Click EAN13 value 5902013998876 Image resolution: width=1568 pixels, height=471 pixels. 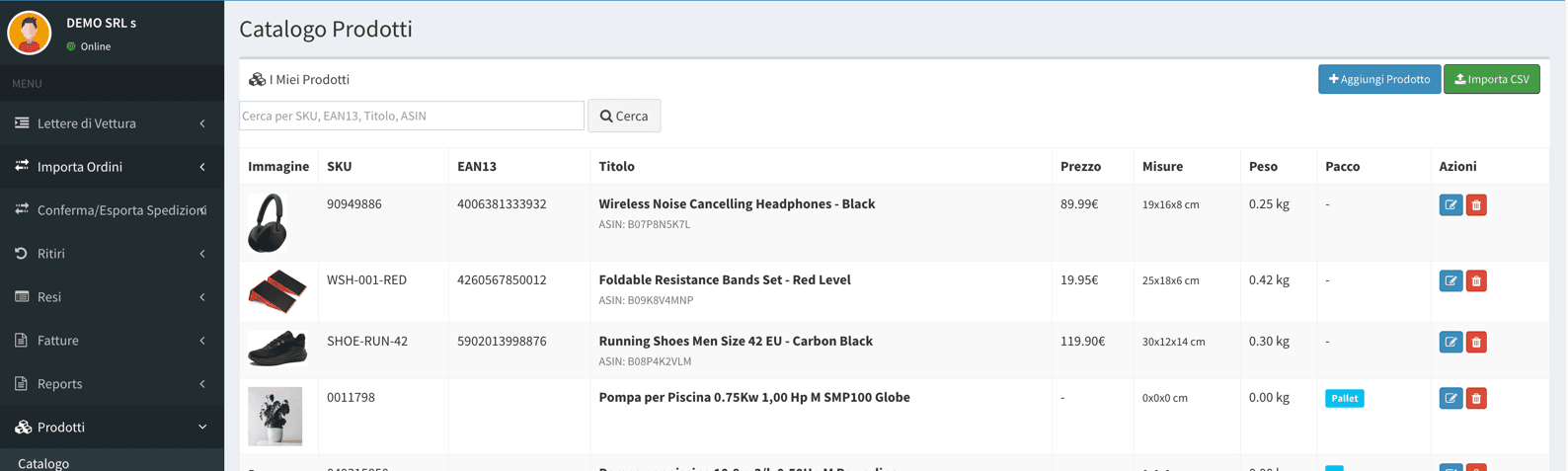click(502, 341)
